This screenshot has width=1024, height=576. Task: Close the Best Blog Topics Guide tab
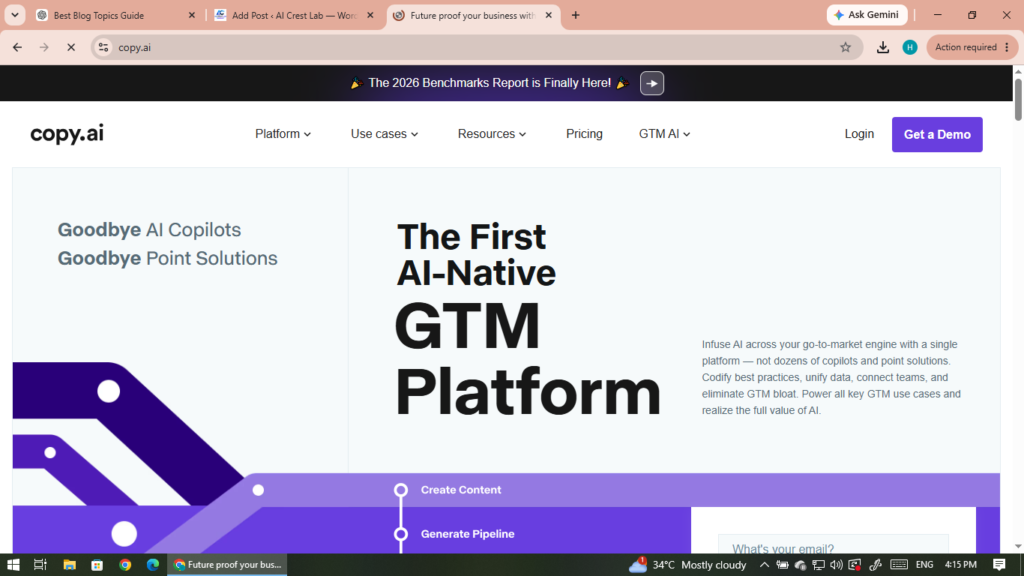pos(191,15)
